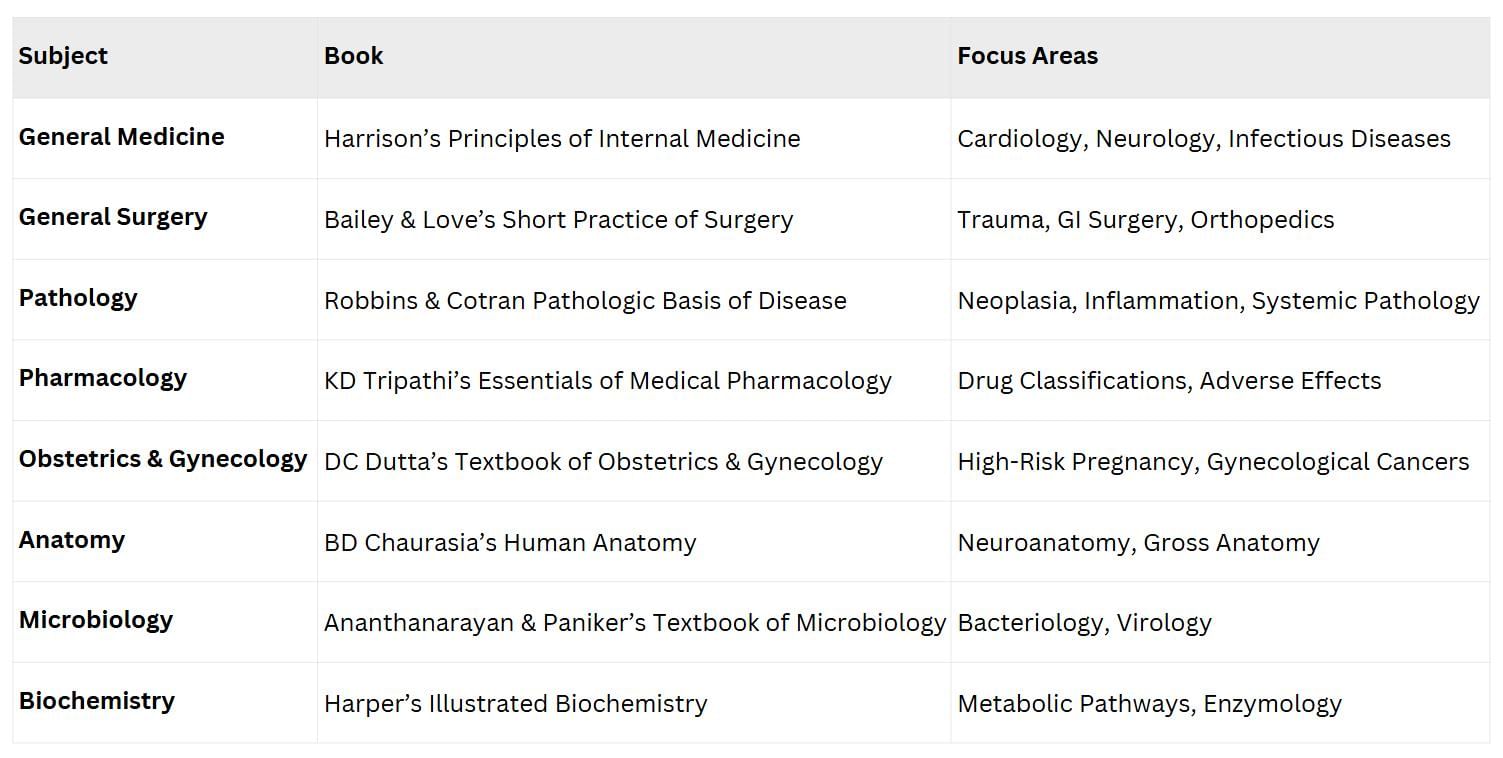Click the Subject column header

pos(63,56)
